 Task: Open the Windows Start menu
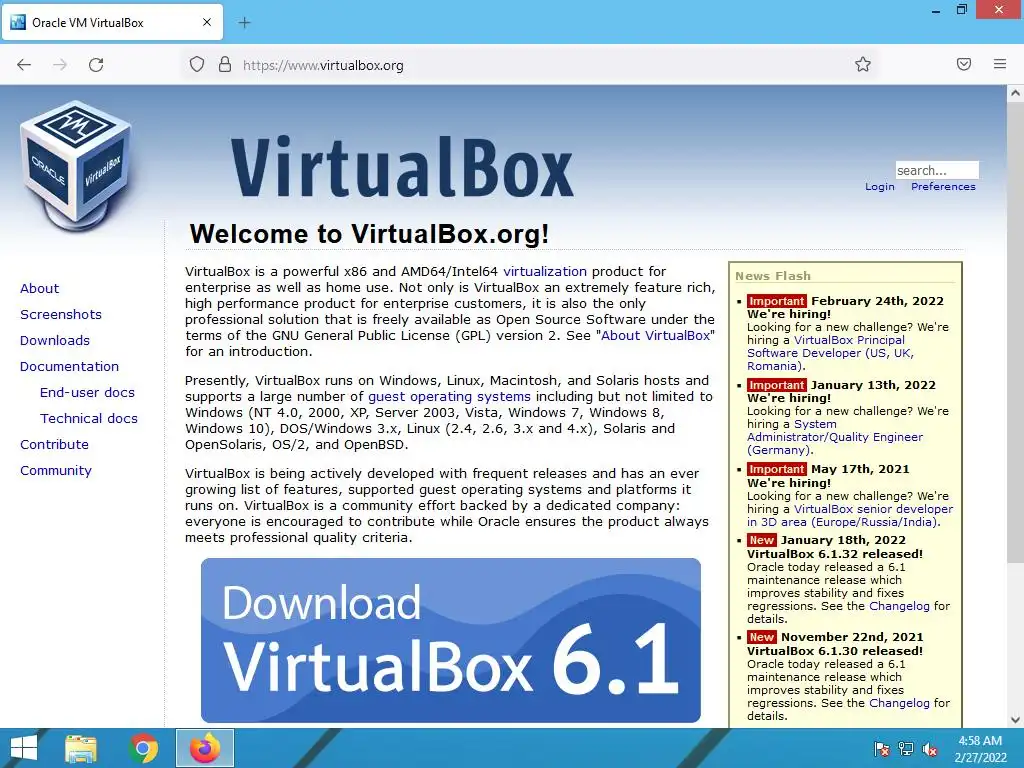(24, 748)
